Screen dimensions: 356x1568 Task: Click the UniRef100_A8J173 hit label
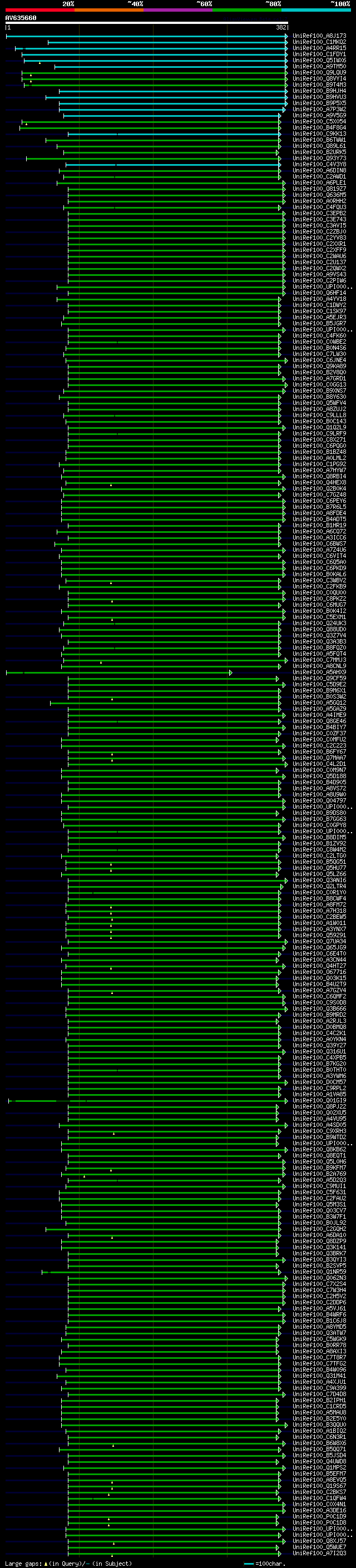coord(319,36)
